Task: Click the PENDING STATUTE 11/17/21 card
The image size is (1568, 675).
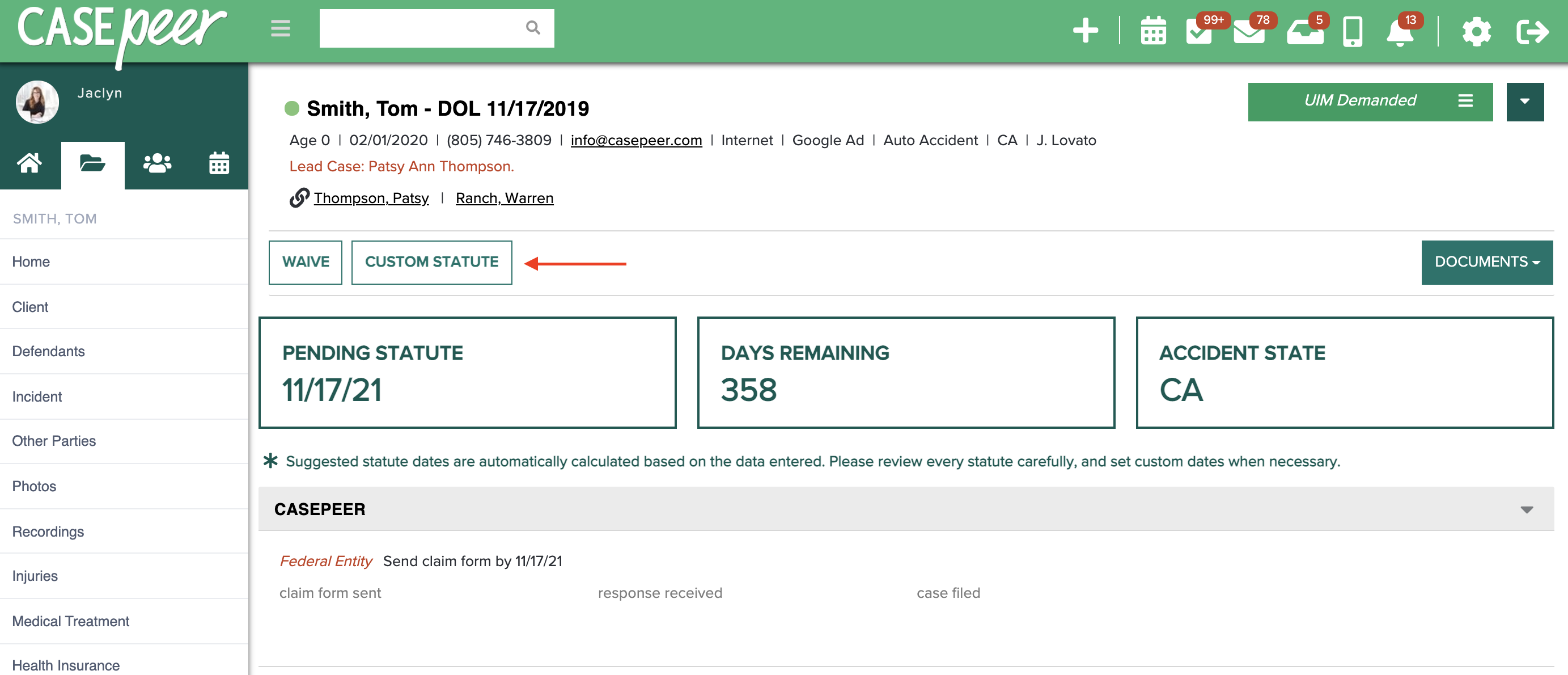Action: point(468,372)
